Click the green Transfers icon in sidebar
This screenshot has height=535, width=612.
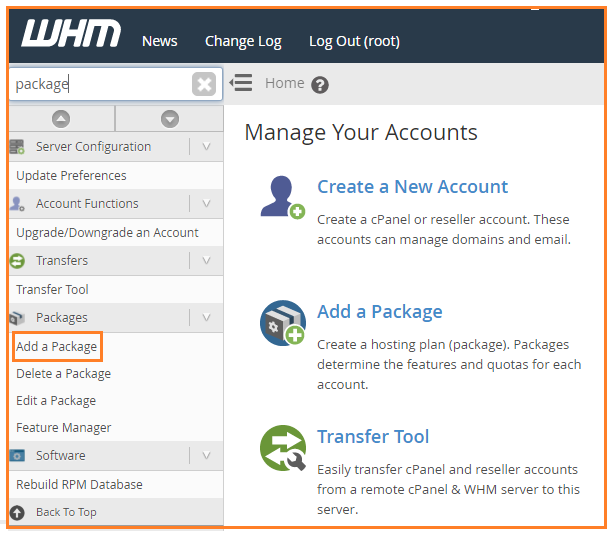(17, 261)
